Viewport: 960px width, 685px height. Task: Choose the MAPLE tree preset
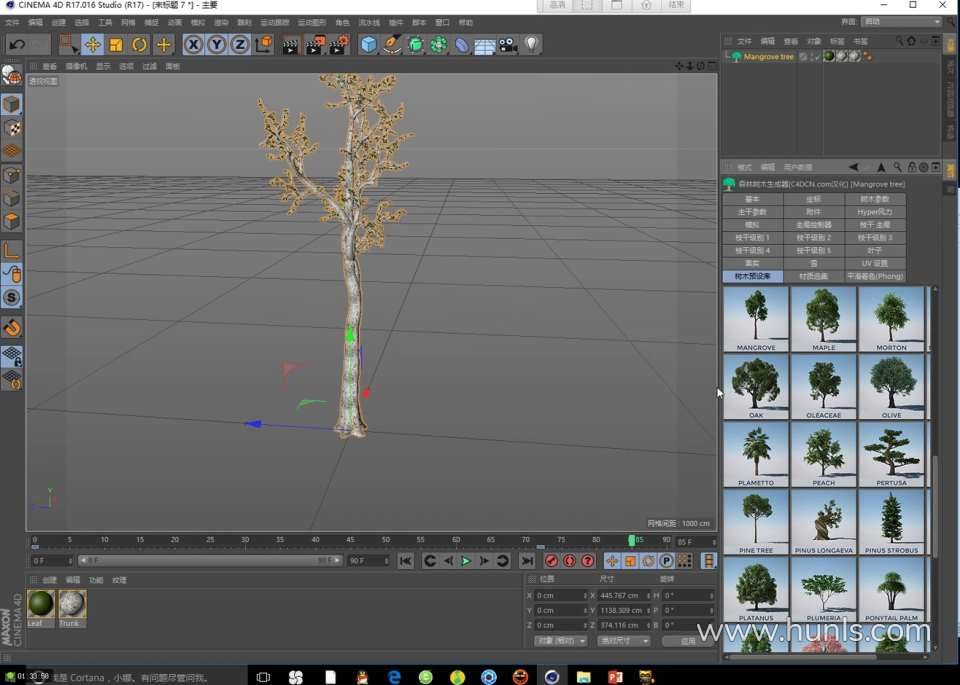click(x=823, y=320)
